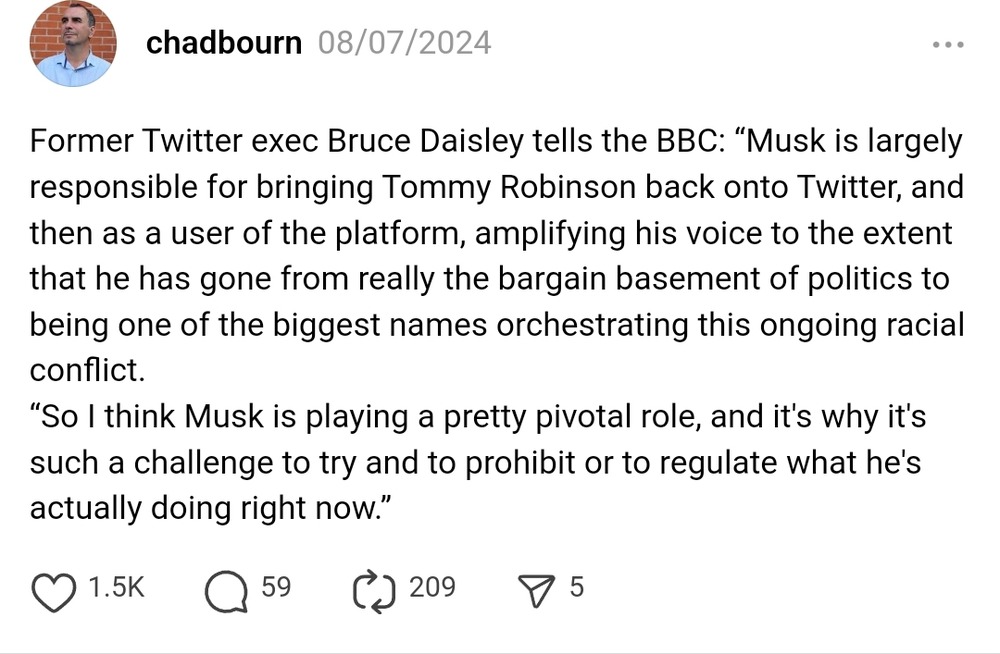Click the 'So I think Musk' paragraph opening

pos(150,417)
